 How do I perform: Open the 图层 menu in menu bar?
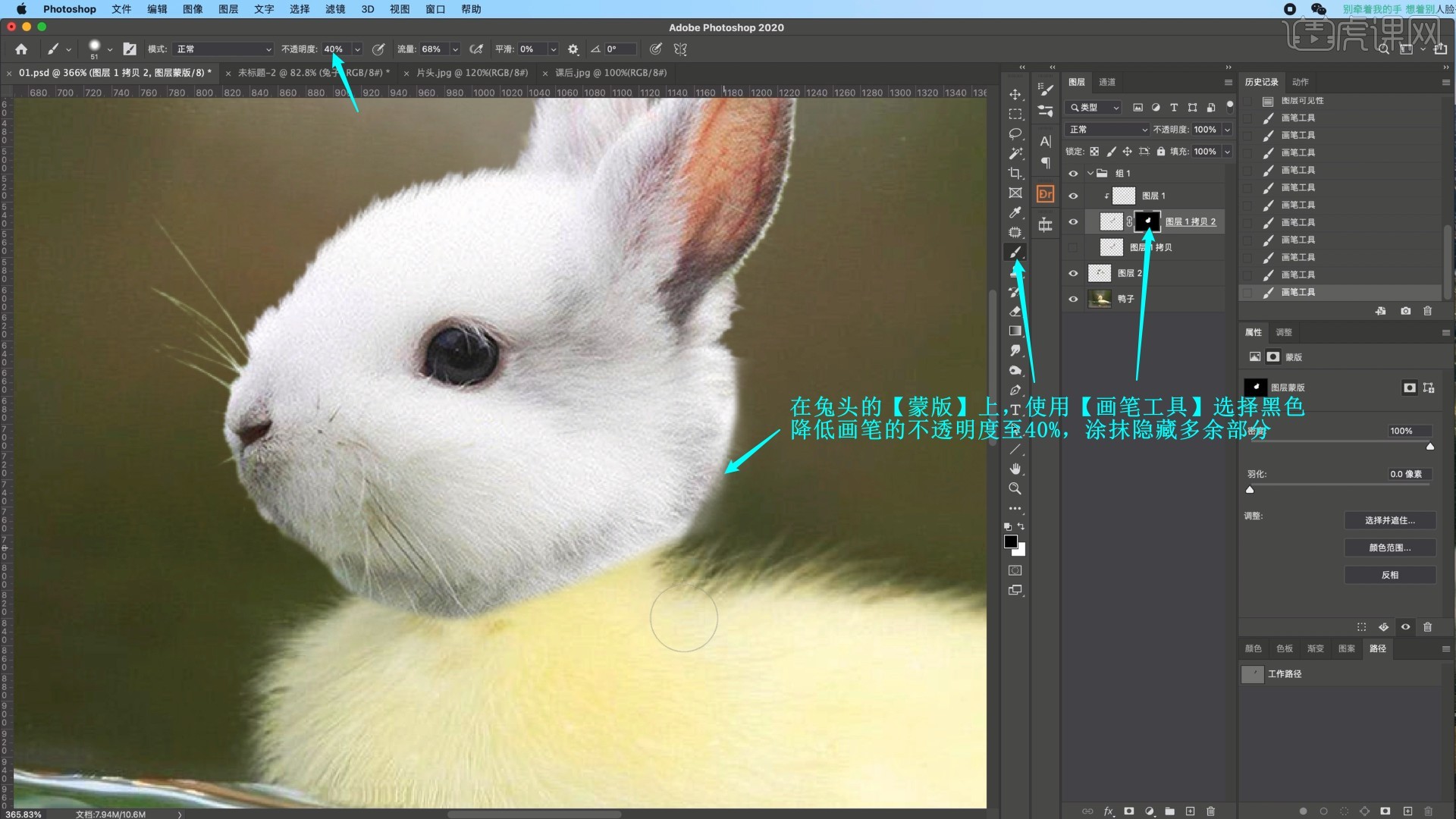(228, 9)
